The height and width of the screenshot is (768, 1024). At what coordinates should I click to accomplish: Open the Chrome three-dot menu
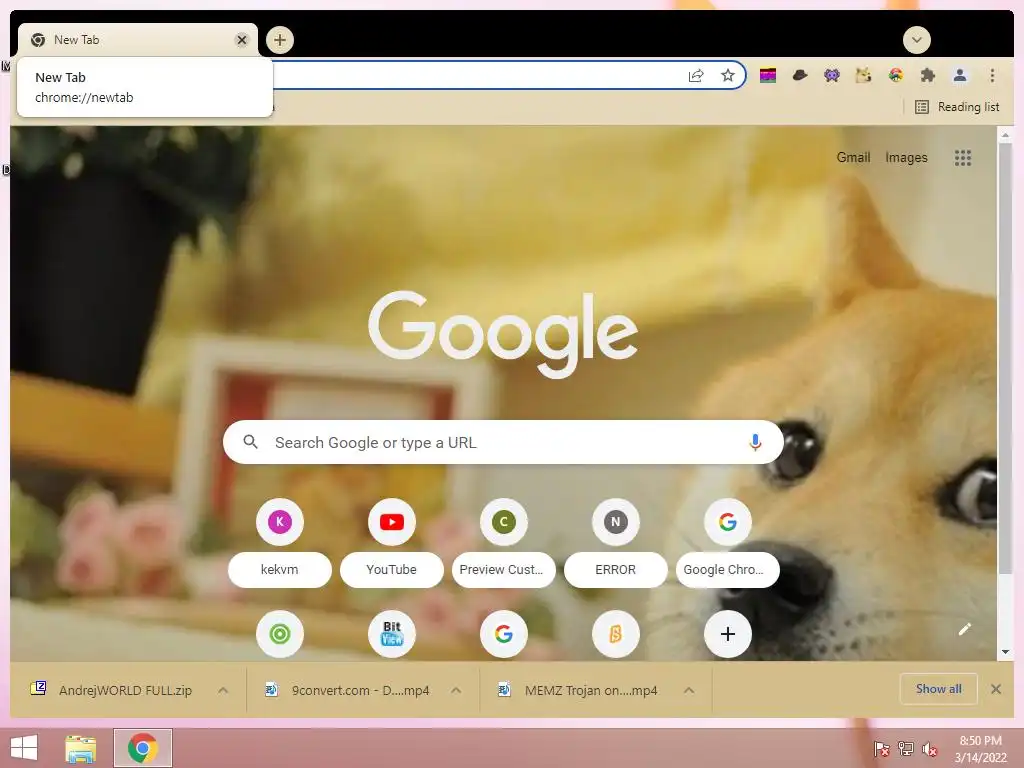992,76
